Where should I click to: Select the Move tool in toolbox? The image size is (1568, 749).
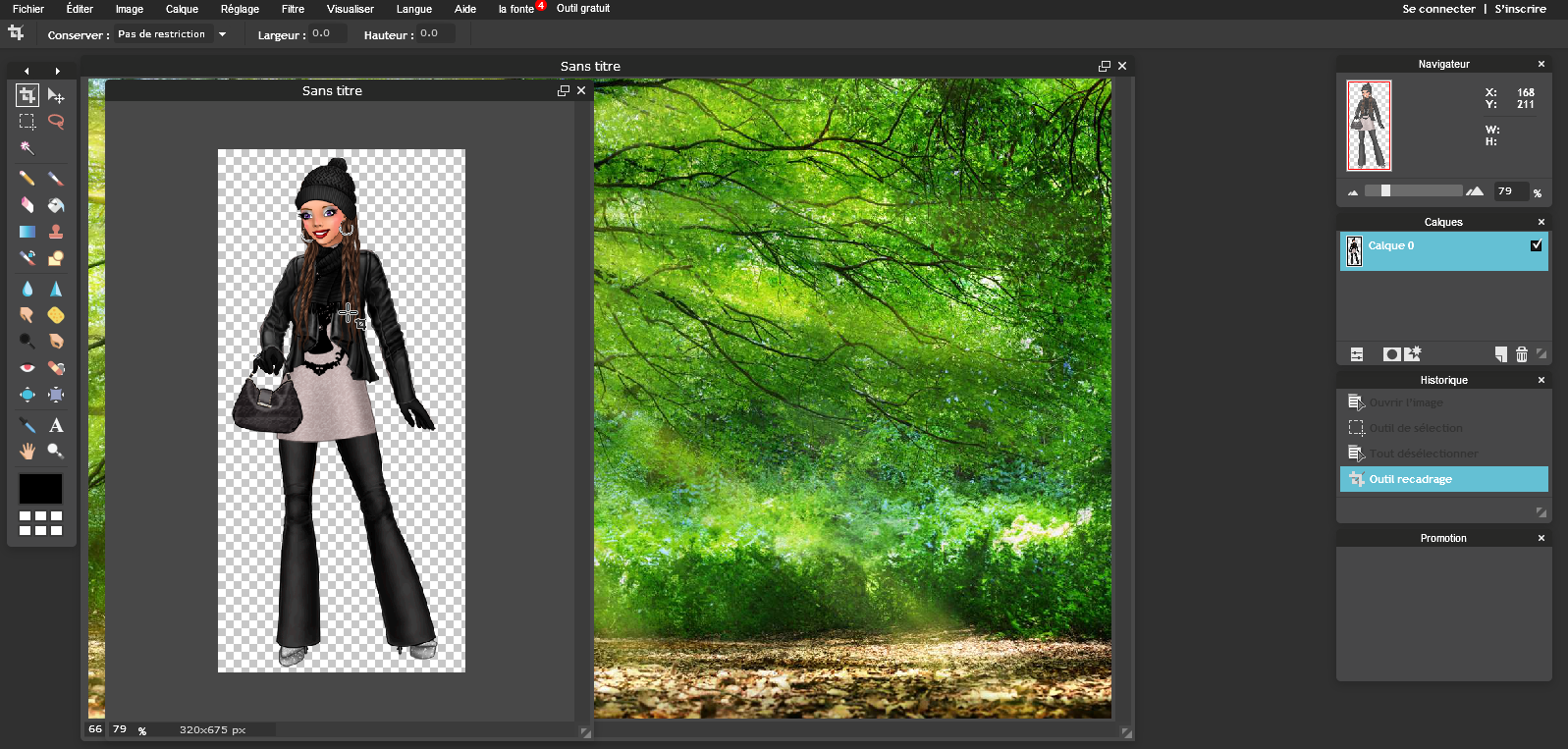[56, 96]
